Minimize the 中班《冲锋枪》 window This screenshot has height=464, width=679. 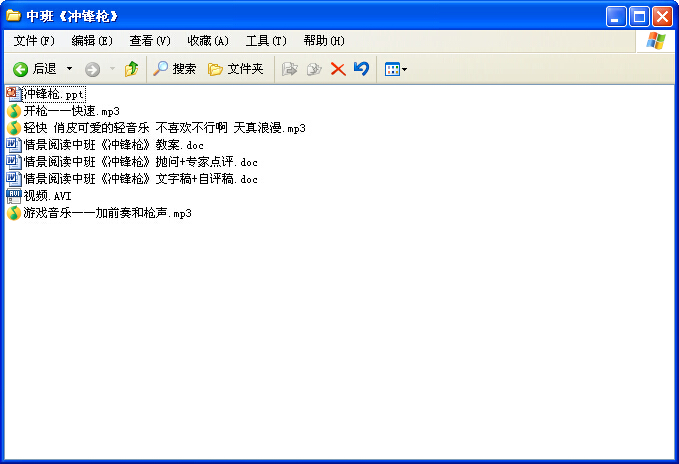616,16
